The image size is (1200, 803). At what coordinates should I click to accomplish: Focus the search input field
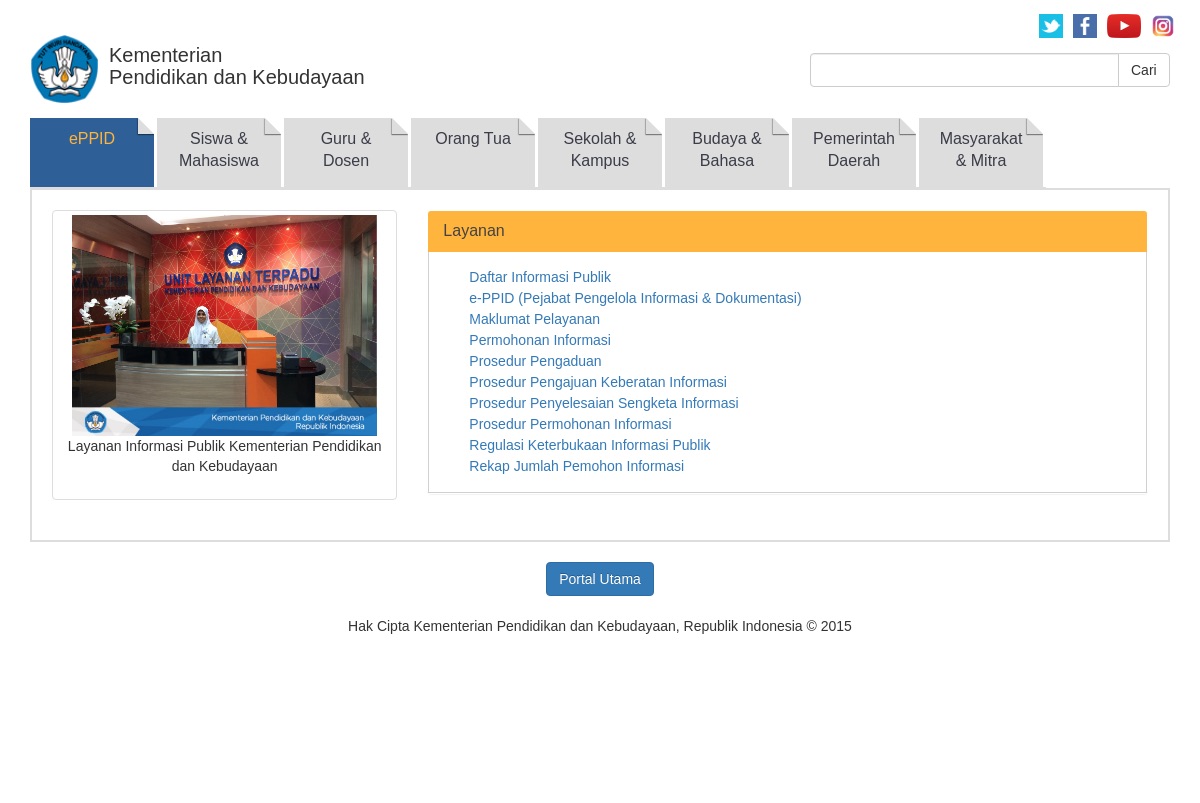[964, 70]
